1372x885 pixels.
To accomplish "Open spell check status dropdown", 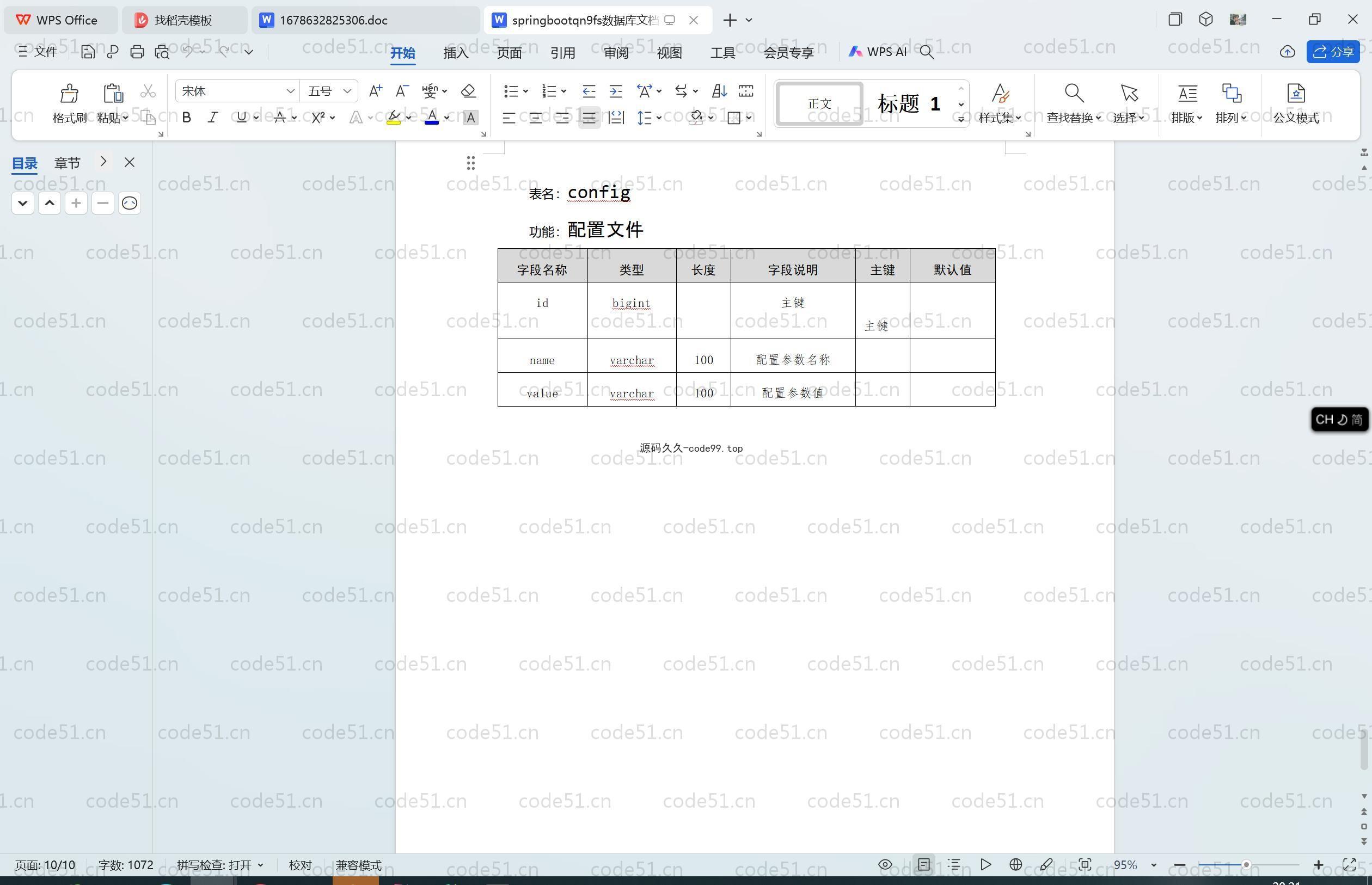I will click(260, 865).
